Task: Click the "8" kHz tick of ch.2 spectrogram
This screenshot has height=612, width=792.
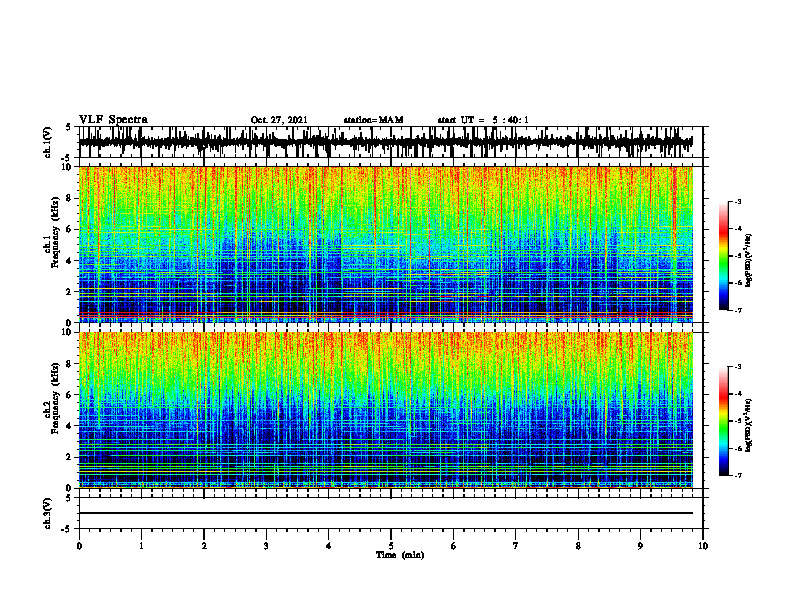Action: pos(71,364)
